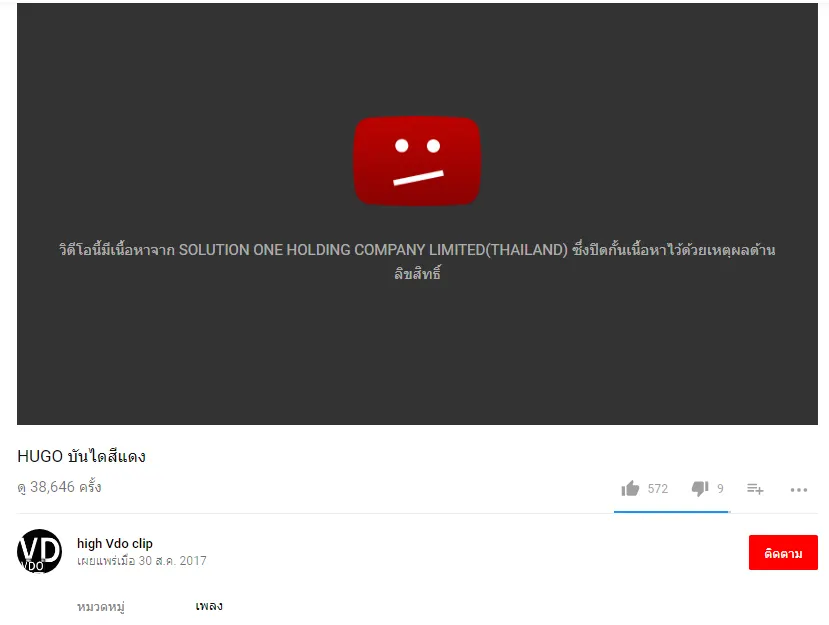Open the add-to-playlist icon
The image size is (829, 625).
[x=755, y=489]
